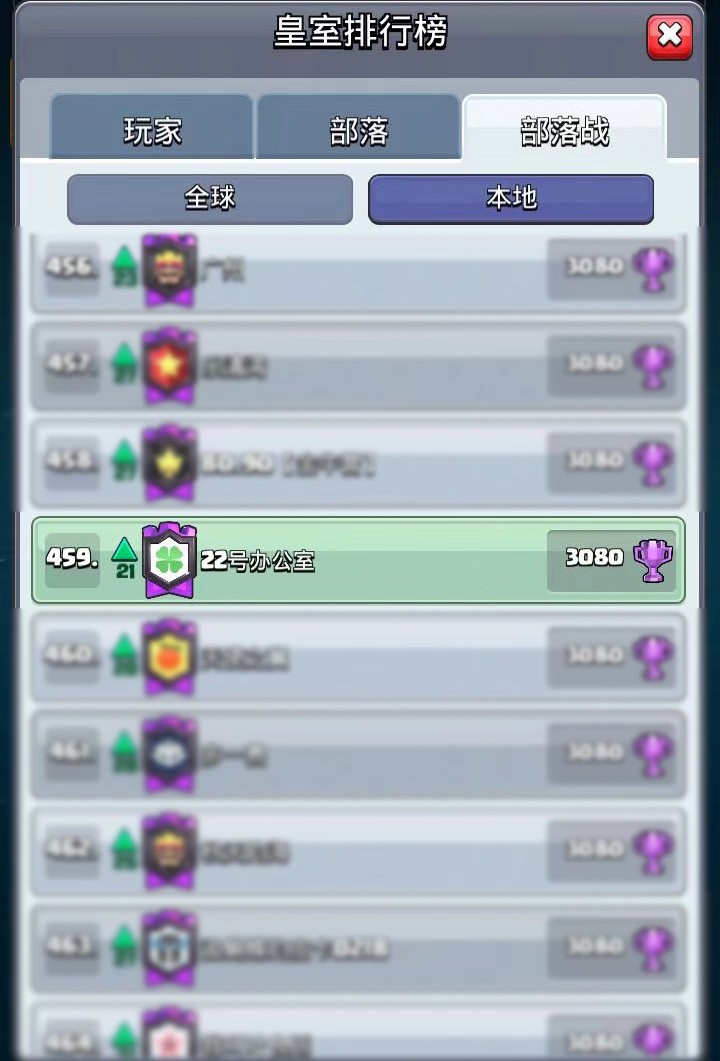Viewport: 720px width, 1061px height.
Task: Switch to the 部落 tab
Action: 359,129
